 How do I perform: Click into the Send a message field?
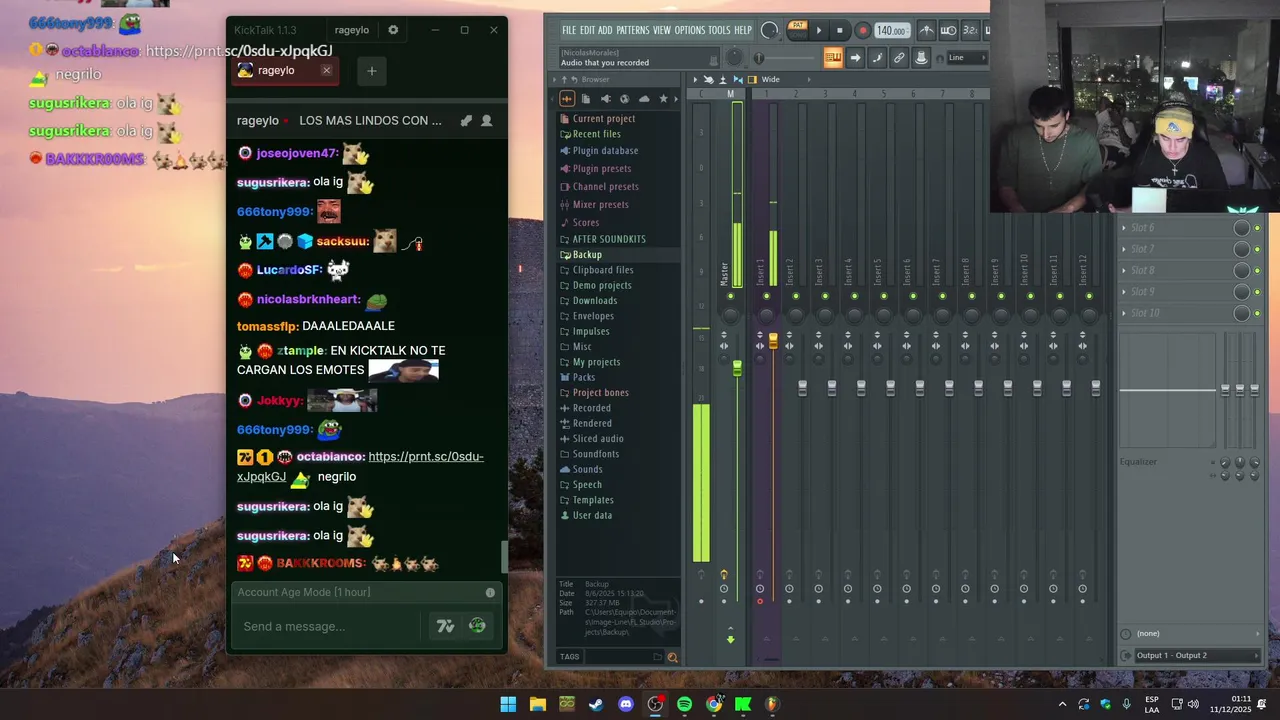330,626
